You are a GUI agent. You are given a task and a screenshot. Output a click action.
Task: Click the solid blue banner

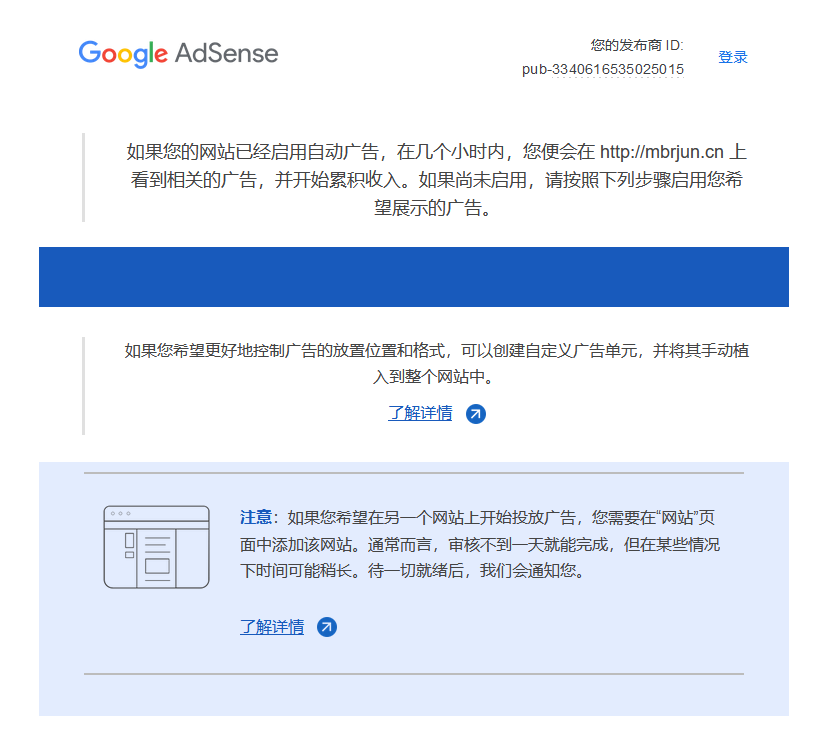tap(414, 277)
